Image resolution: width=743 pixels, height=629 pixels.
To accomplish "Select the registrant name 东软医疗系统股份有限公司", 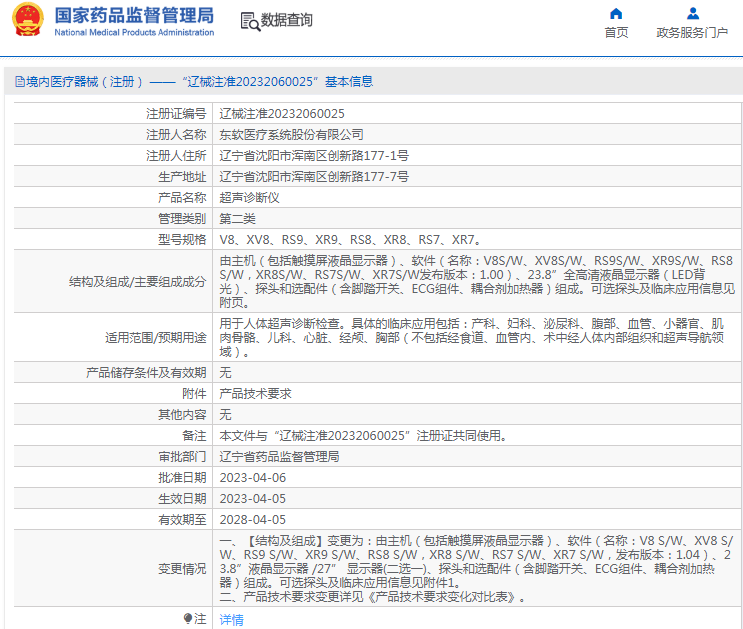I will (x=291, y=135).
